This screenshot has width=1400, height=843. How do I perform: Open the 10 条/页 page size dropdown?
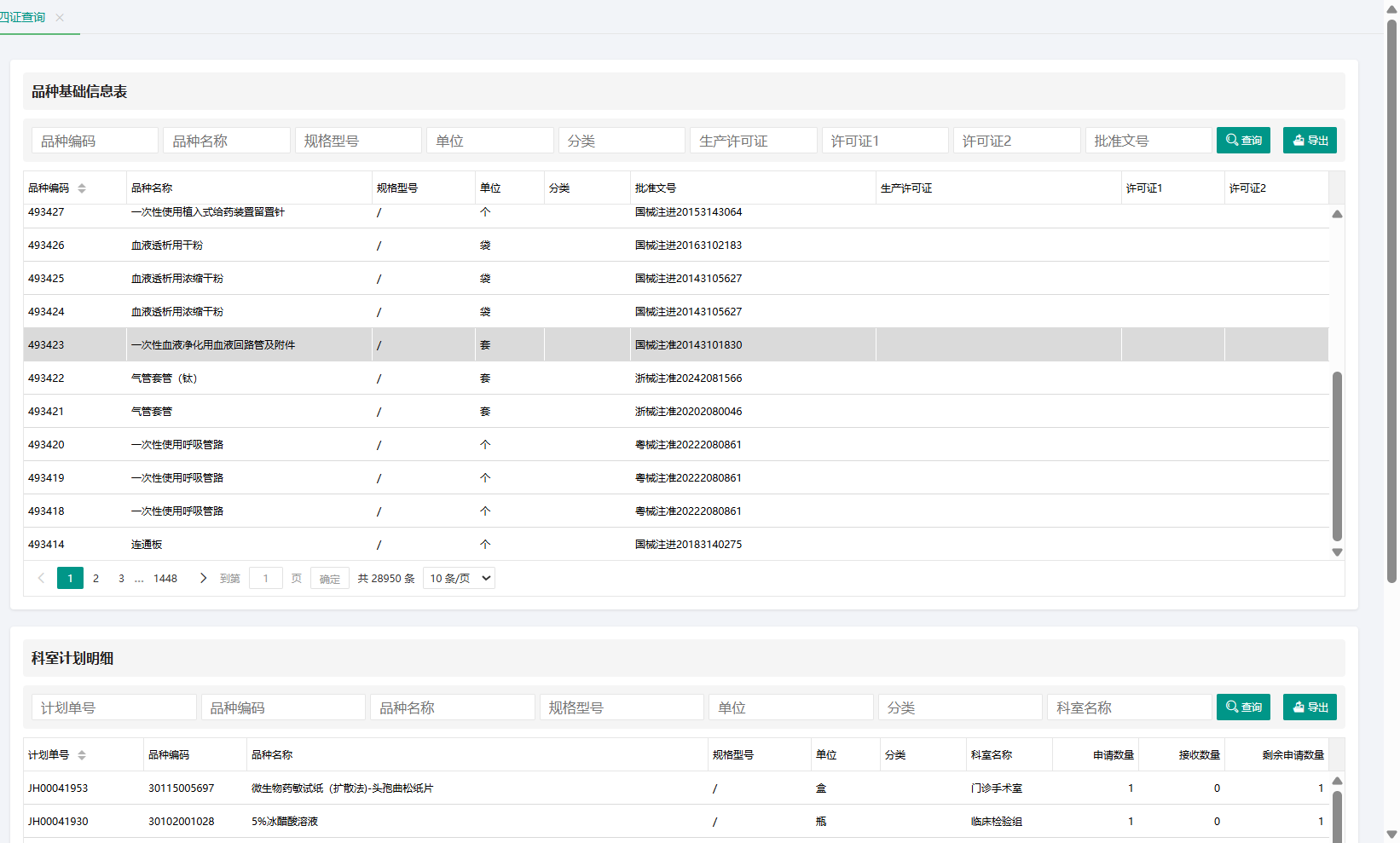click(460, 578)
